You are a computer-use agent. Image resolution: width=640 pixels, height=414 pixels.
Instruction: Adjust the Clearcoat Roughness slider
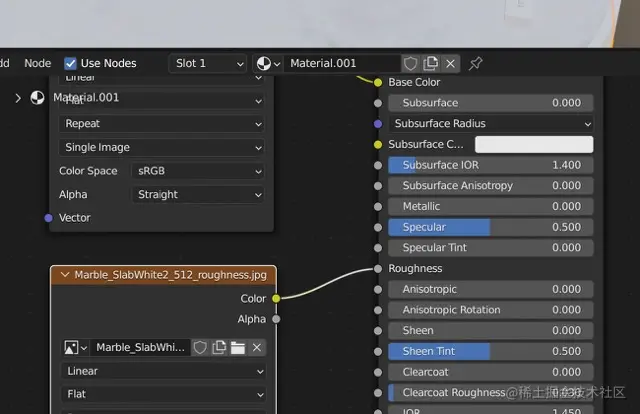coord(491,393)
